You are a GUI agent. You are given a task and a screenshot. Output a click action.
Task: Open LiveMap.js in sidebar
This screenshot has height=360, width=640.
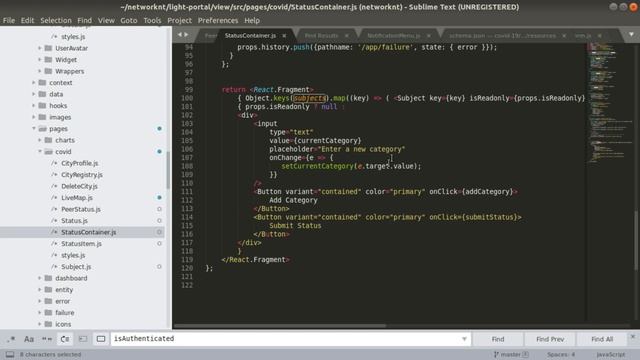[77, 198]
